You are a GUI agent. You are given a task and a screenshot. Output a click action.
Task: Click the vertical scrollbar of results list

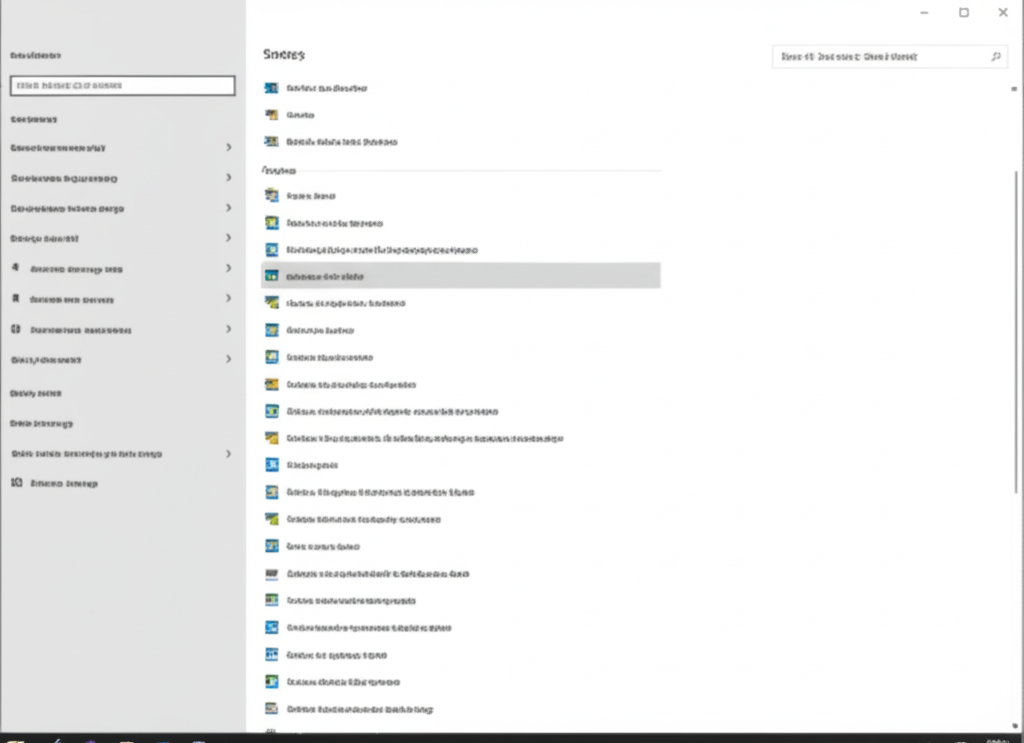[1016, 332]
